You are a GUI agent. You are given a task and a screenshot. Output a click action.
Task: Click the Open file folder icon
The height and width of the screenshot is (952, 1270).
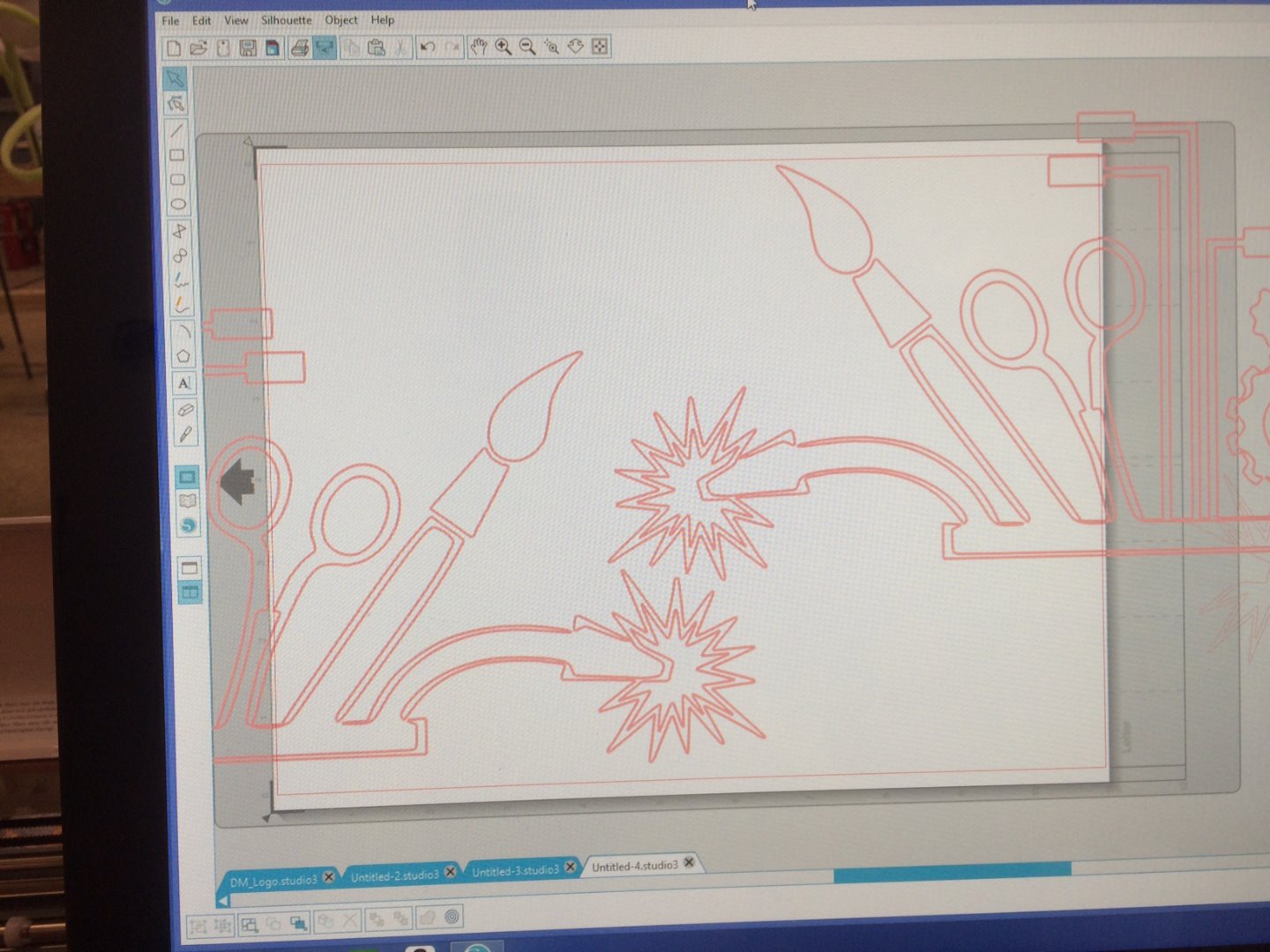[198, 48]
